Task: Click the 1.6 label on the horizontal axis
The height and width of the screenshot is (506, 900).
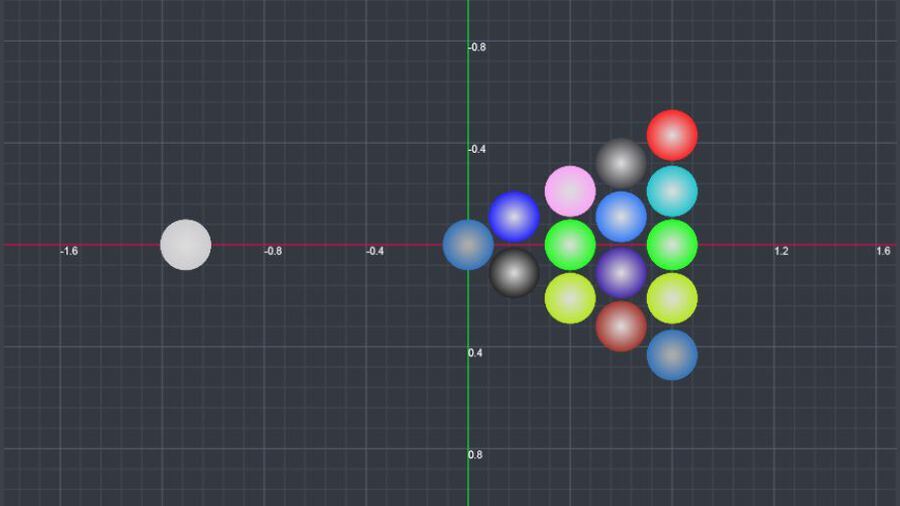Action: tap(883, 251)
